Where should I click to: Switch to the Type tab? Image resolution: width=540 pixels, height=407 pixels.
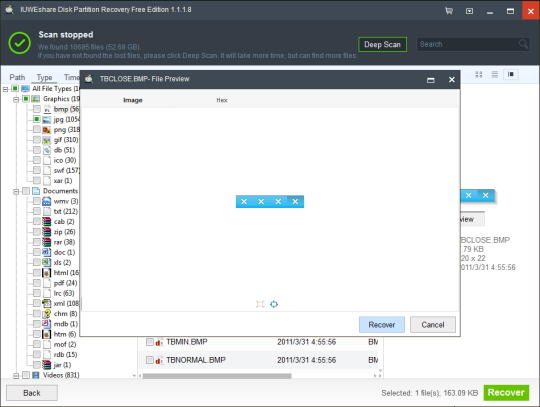[x=44, y=77]
